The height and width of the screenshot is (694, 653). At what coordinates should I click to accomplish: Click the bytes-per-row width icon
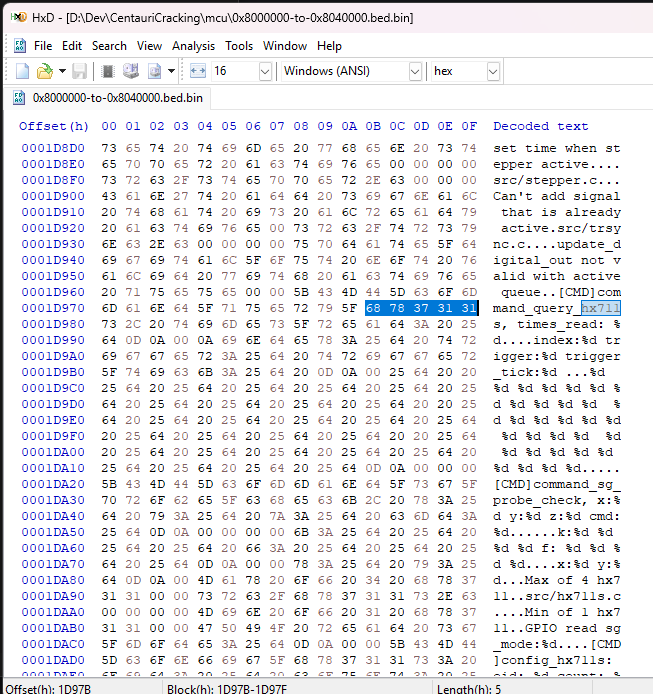[197, 71]
